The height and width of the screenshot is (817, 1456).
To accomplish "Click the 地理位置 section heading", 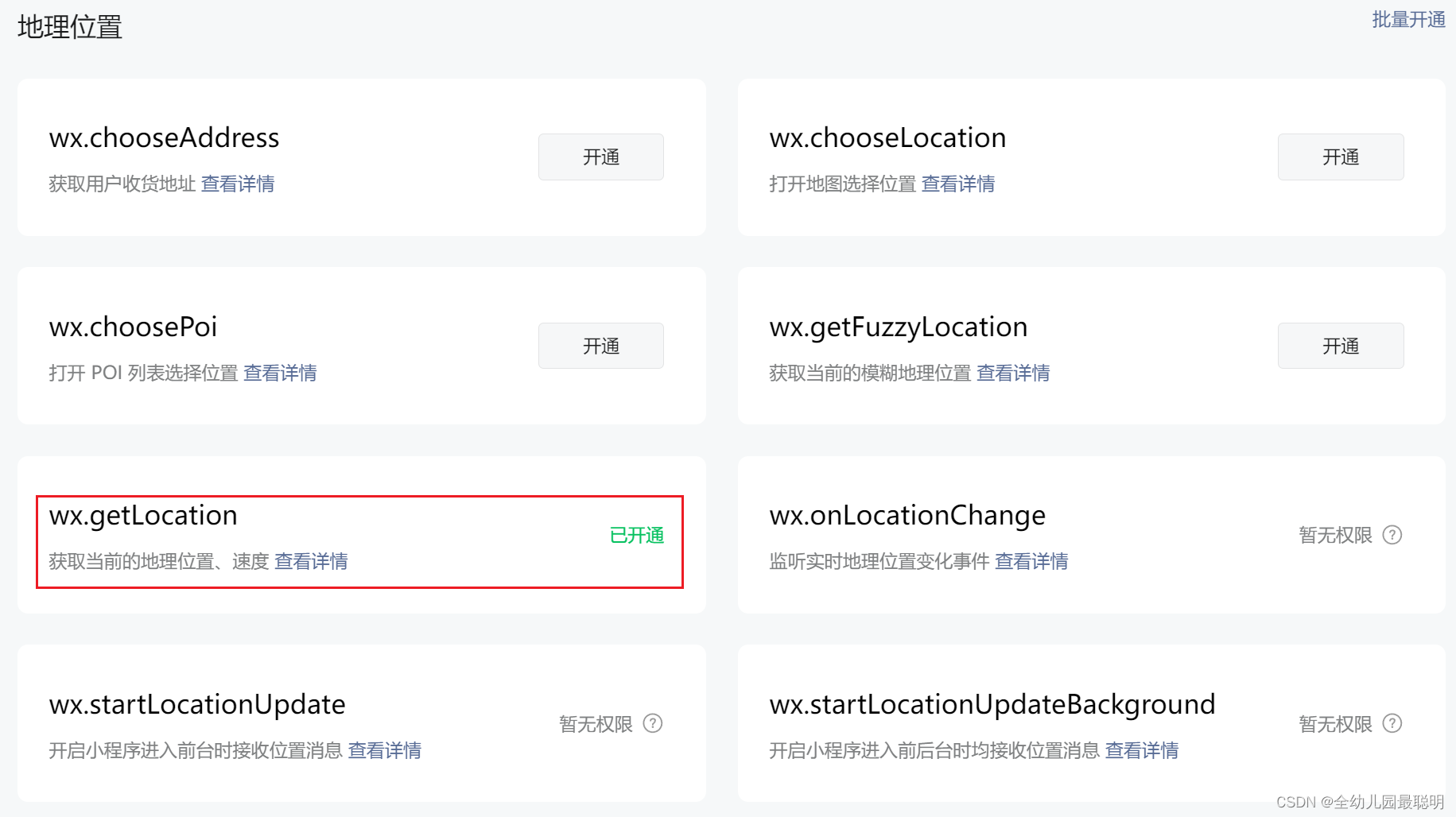I will tap(70, 28).
